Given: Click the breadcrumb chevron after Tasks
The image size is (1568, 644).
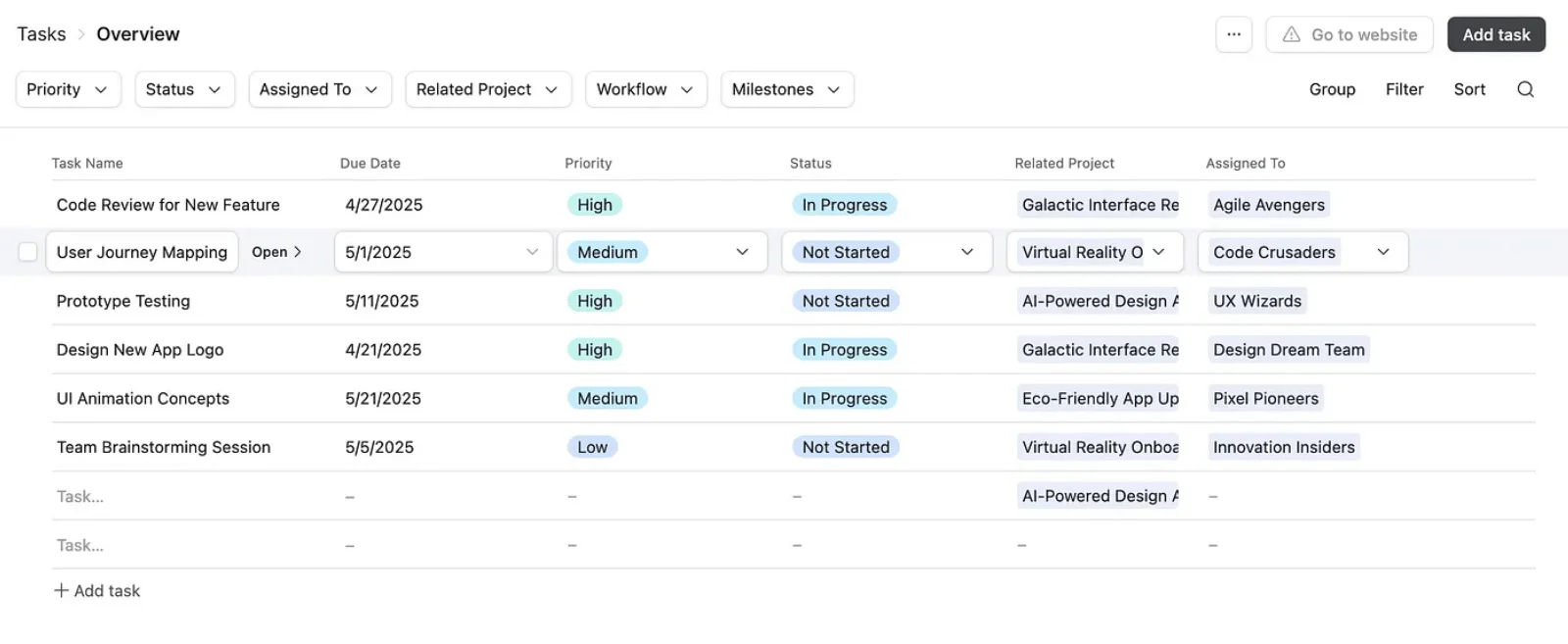Looking at the screenshot, I should pyautogui.click(x=81, y=34).
